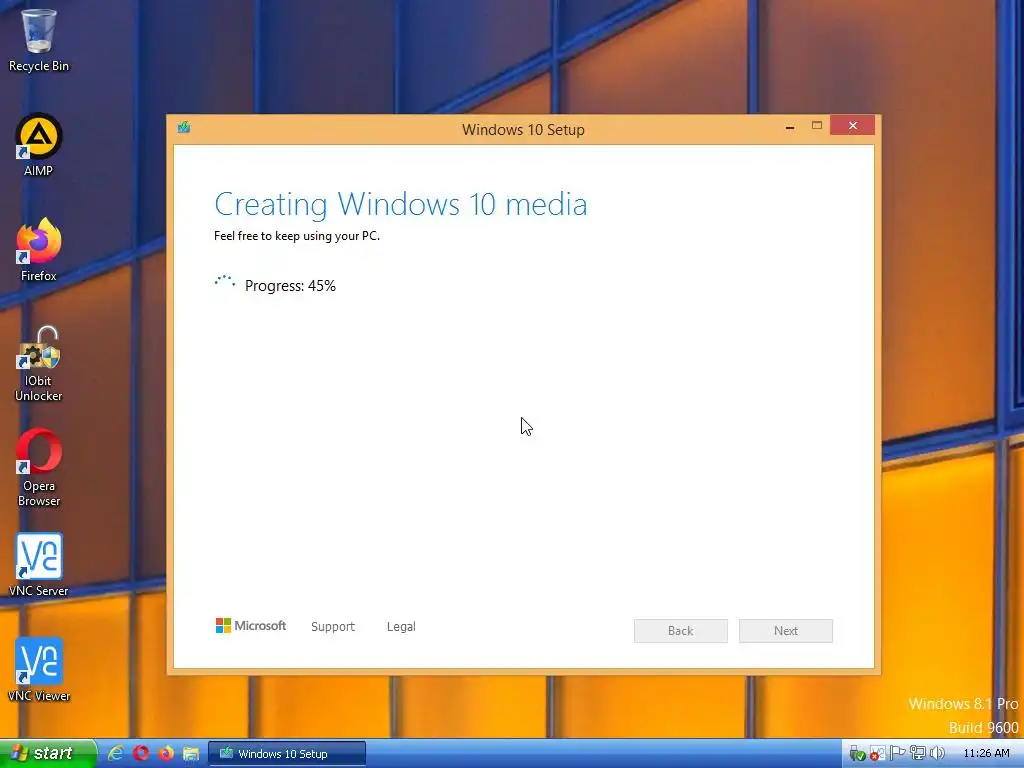Launch Internet Explorer from quick launch
The image size is (1024, 768).
pos(116,753)
